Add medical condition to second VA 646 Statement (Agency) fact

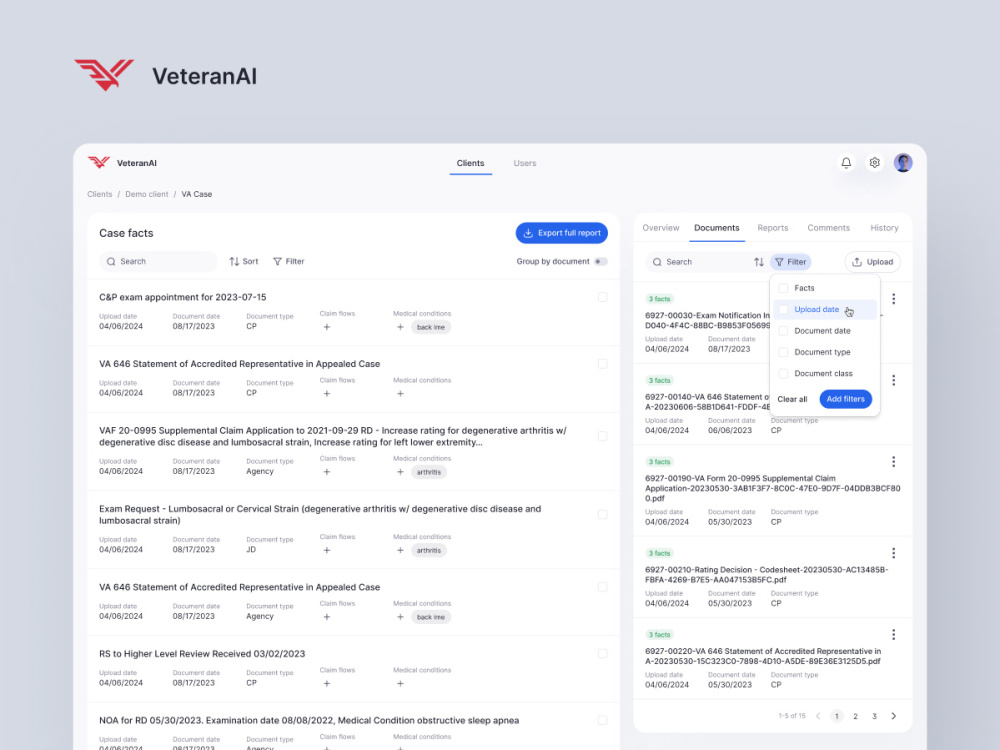tap(400, 617)
